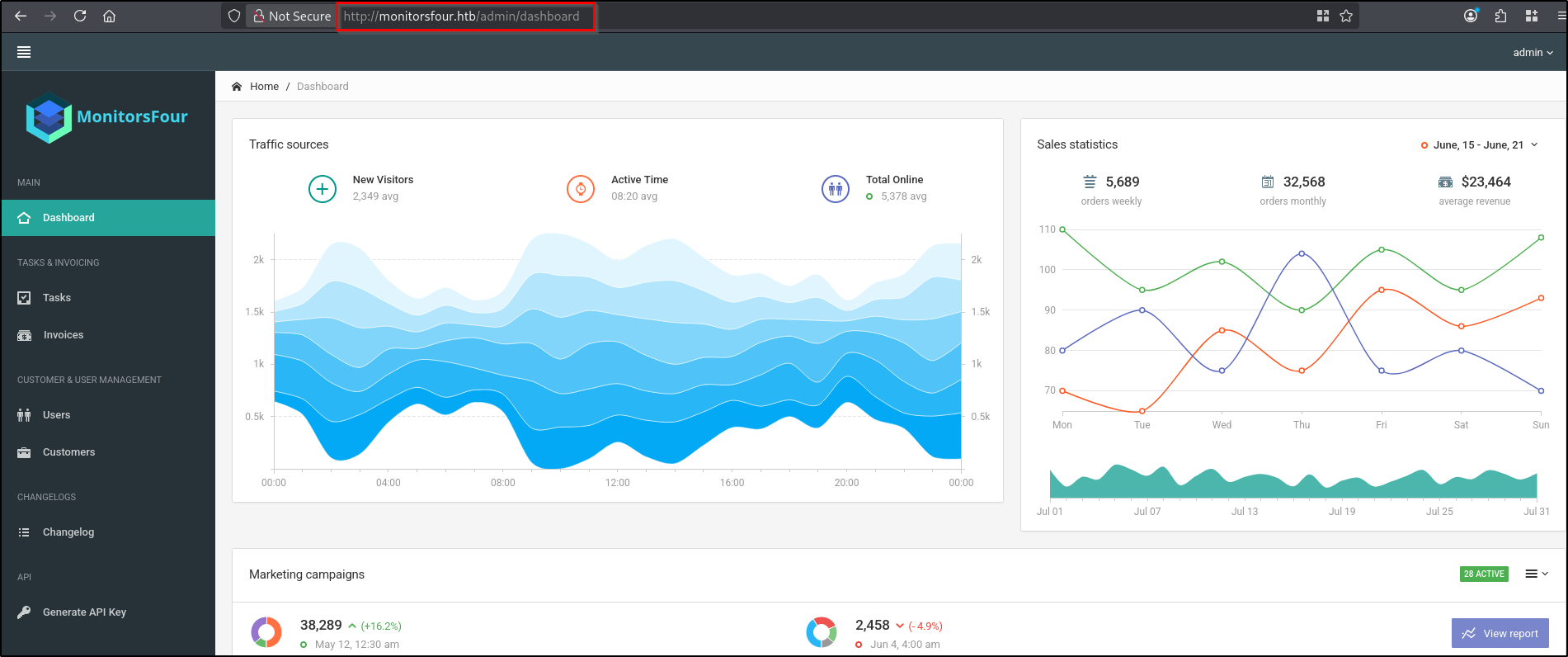This screenshot has height=657, width=1568.
Task: Click the MonitorsFour logo
Action: (107, 117)
